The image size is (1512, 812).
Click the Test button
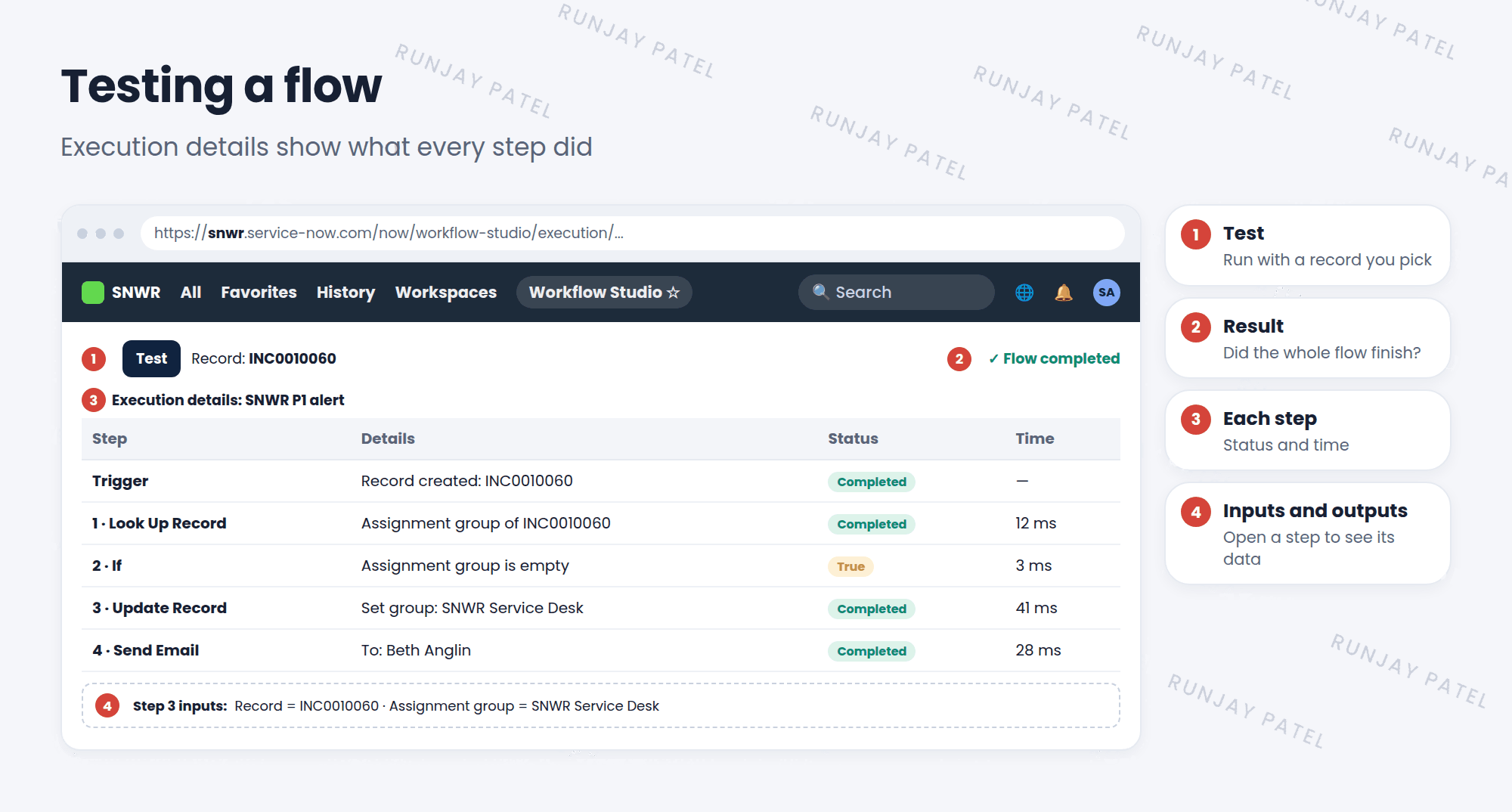(151, 358)
